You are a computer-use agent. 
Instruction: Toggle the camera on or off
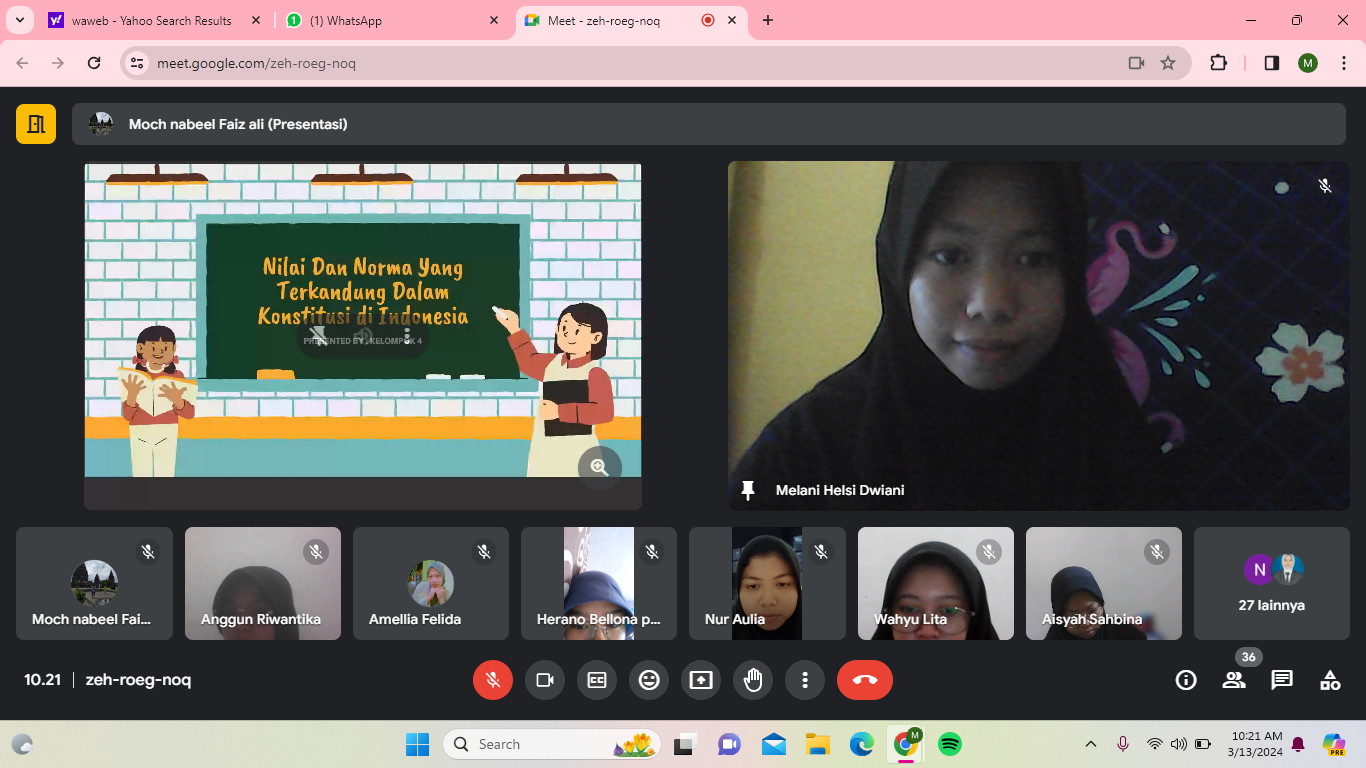(x=545, y=680)
